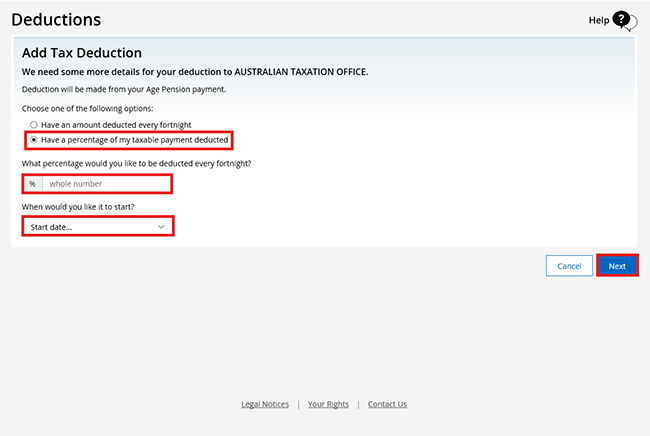Viewport: 650px width, 436px height.
Task: Select the percentage of taxable payment radio button
Action: pyautogui.click(x=34, y=139)
